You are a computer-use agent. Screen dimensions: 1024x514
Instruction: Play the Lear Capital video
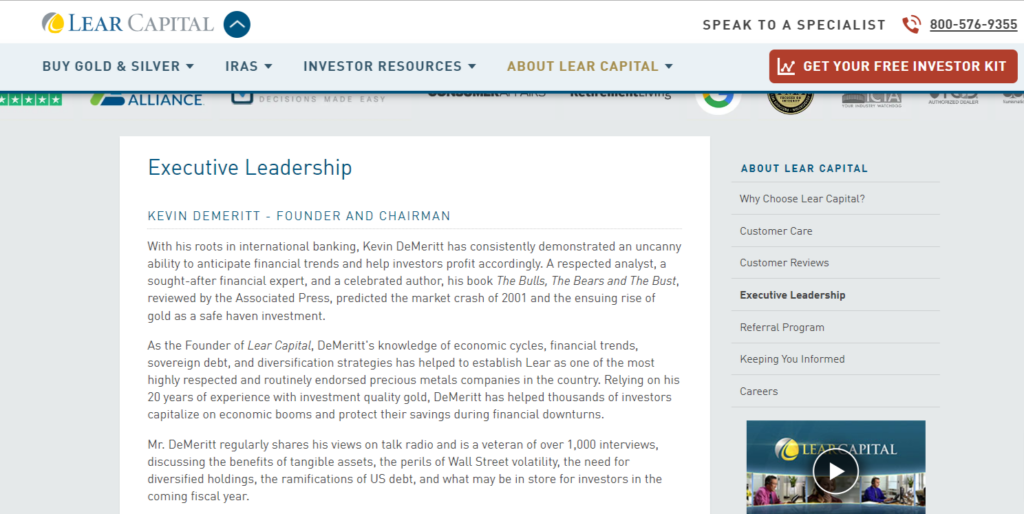[835, 471]
